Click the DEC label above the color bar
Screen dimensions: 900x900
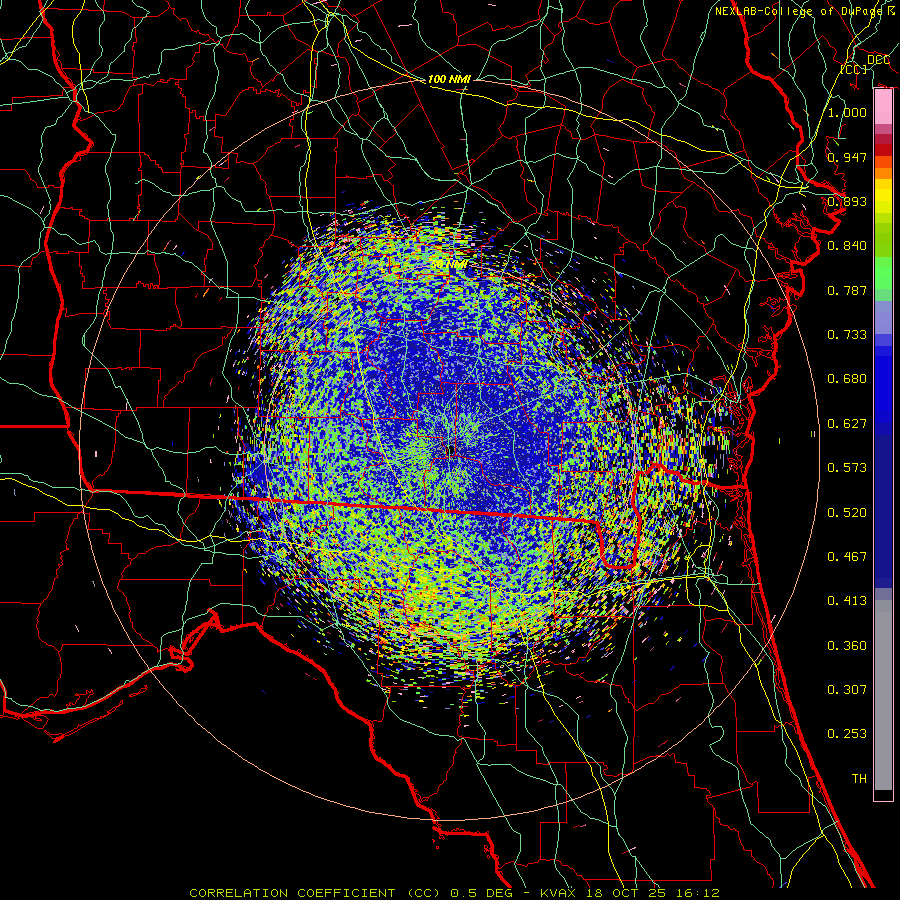point(878,59)
